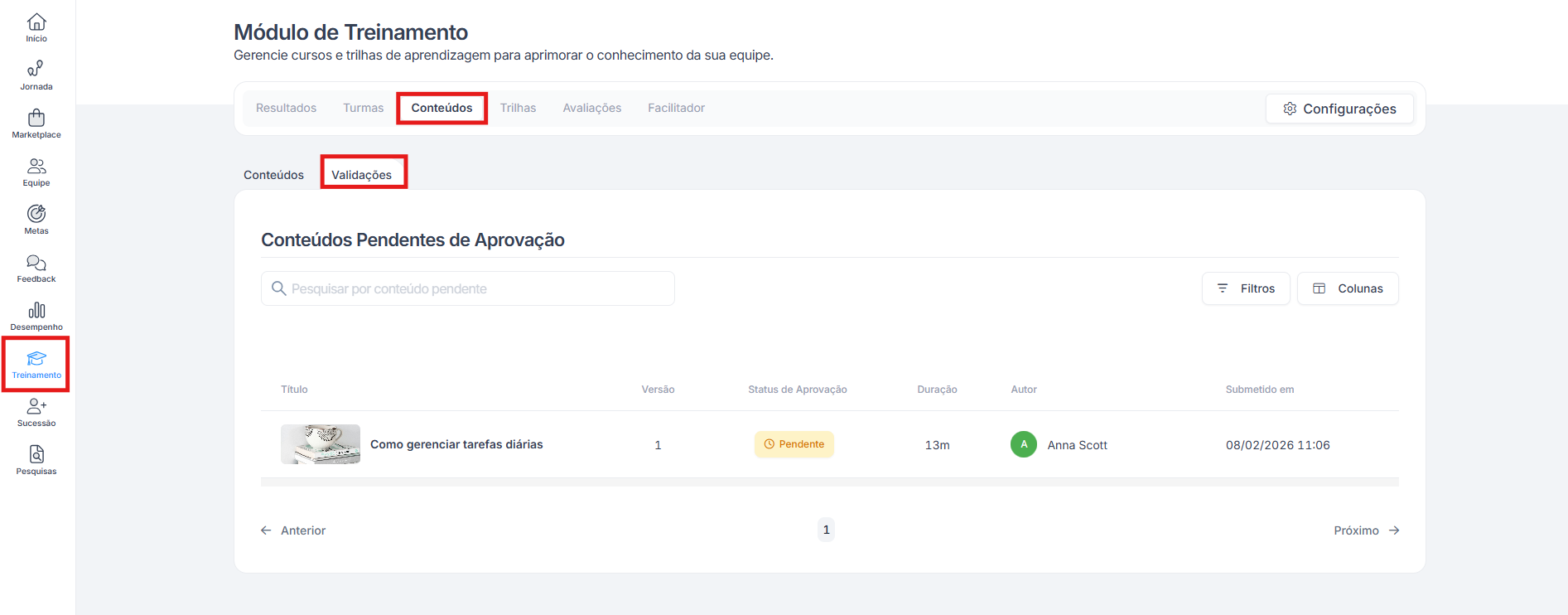This screenshot has height=615, width=1568.
Task: Open thumbnail of Como gerenciar tarefas diárias
Action: coord(321,444)
